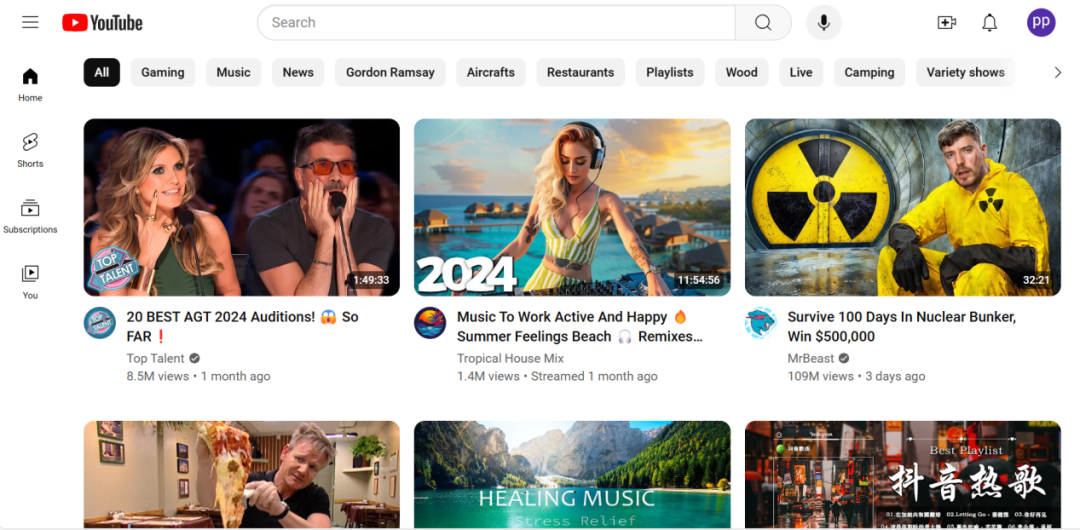Select the Wood filter chip

742,72
